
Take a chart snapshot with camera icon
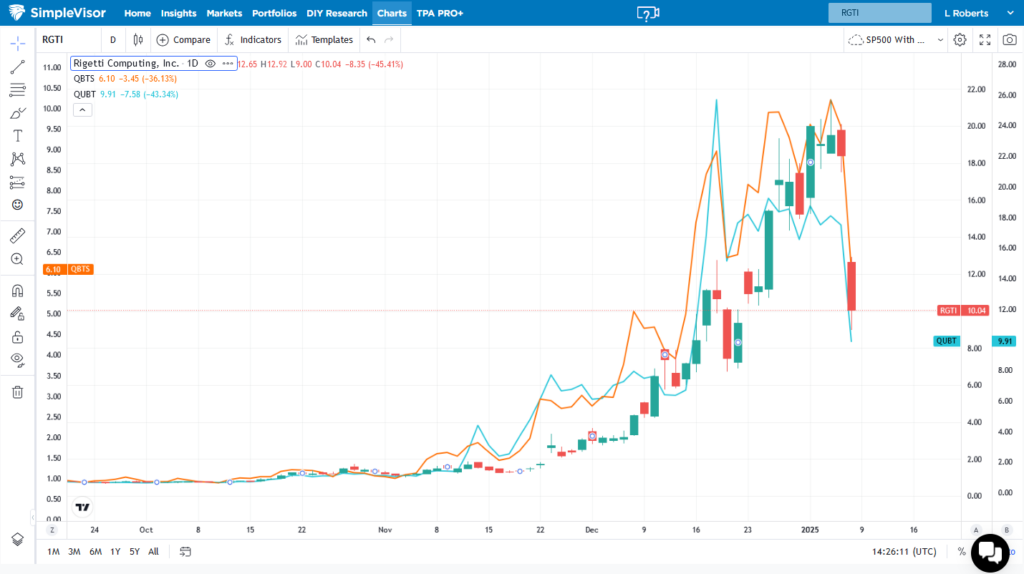point(1010,40)
